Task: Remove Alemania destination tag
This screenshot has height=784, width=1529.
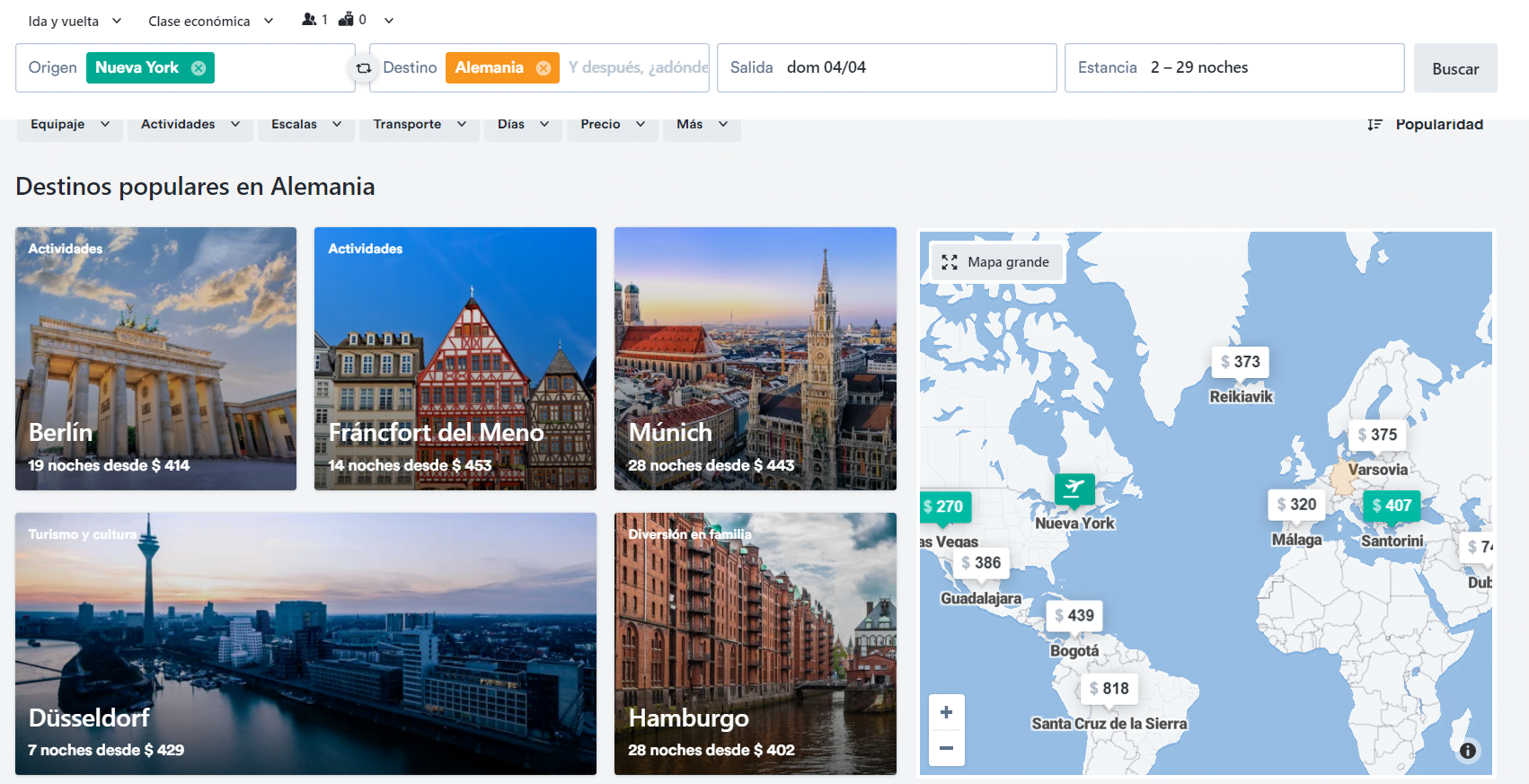Action: 544,68
